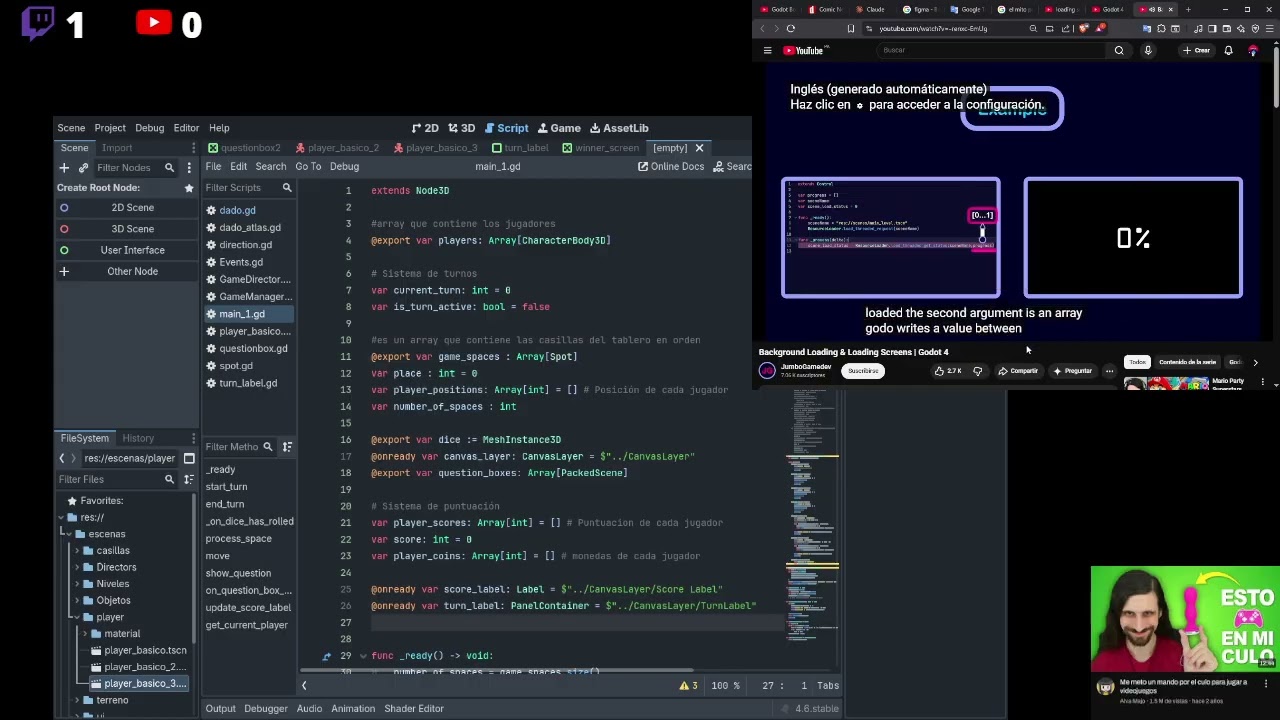1280x720 pixels.
Task: Create a 2D Scene root node
Action: click(128, 208)
